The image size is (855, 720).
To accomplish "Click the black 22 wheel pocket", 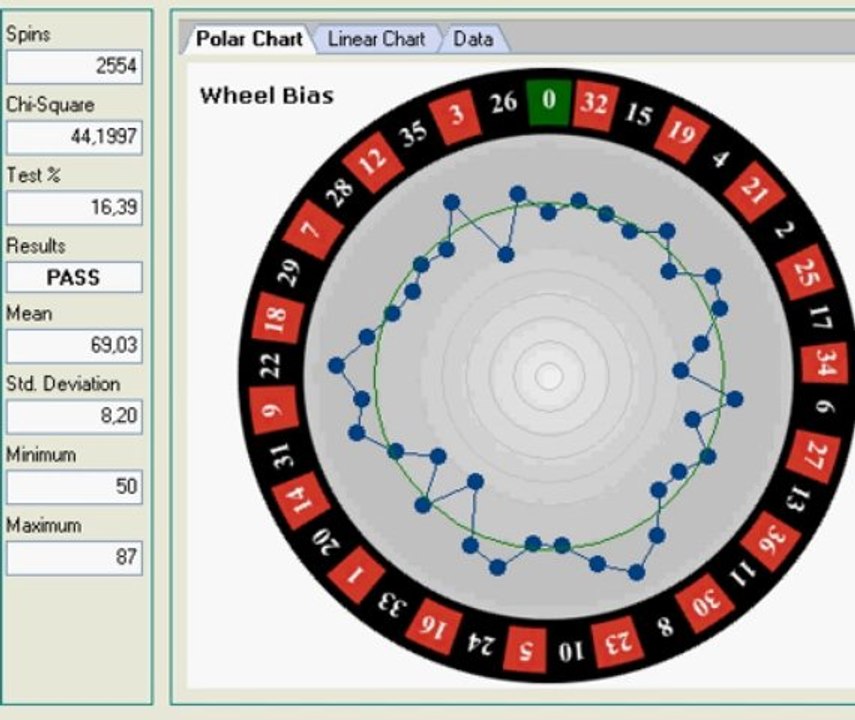I will pyautogui.click(x=271, y=365).
